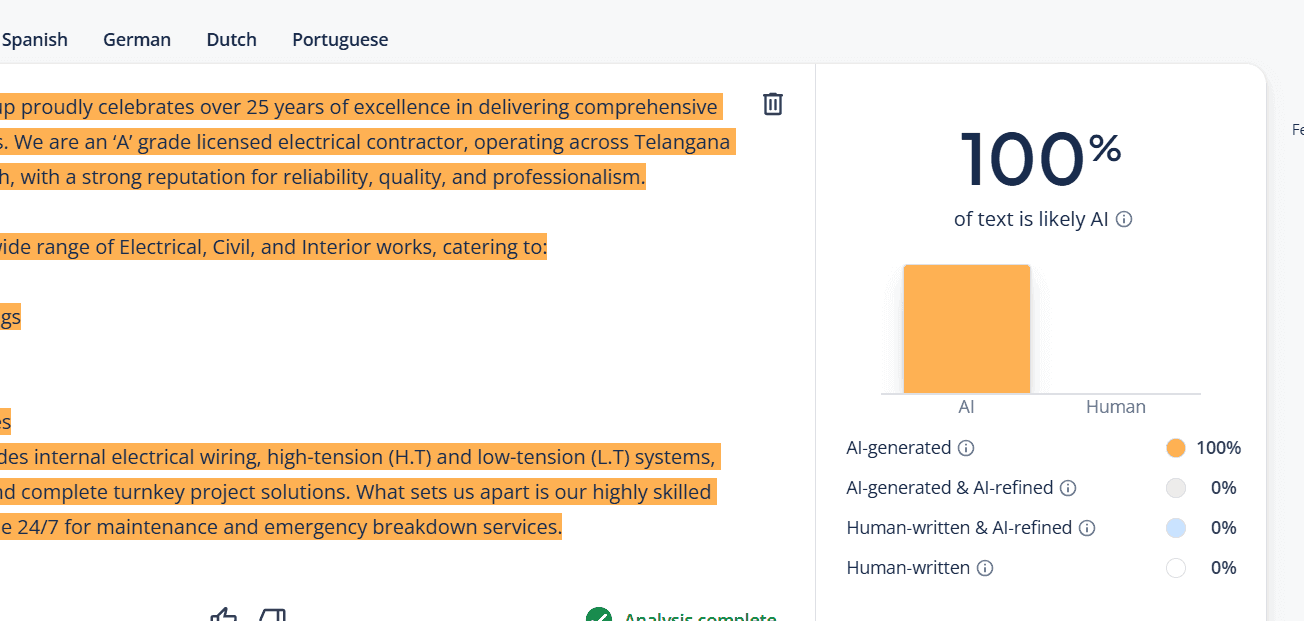Click the orange AI bar in the chart
Image resolution: width=1304 pixels, height=621 pixels.
point(966,328)
